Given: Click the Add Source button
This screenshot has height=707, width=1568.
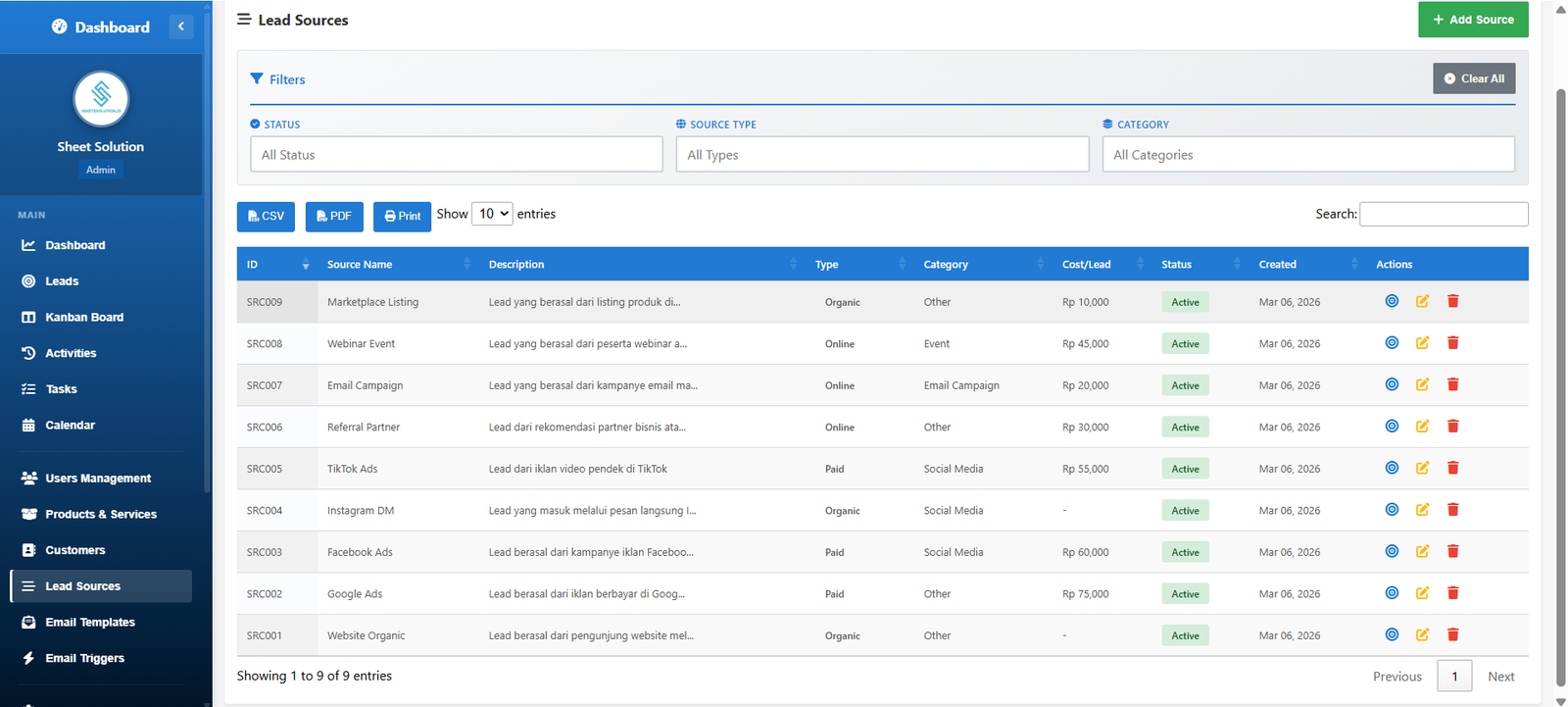Looking at the screenshot, I should coord(1473,20).
